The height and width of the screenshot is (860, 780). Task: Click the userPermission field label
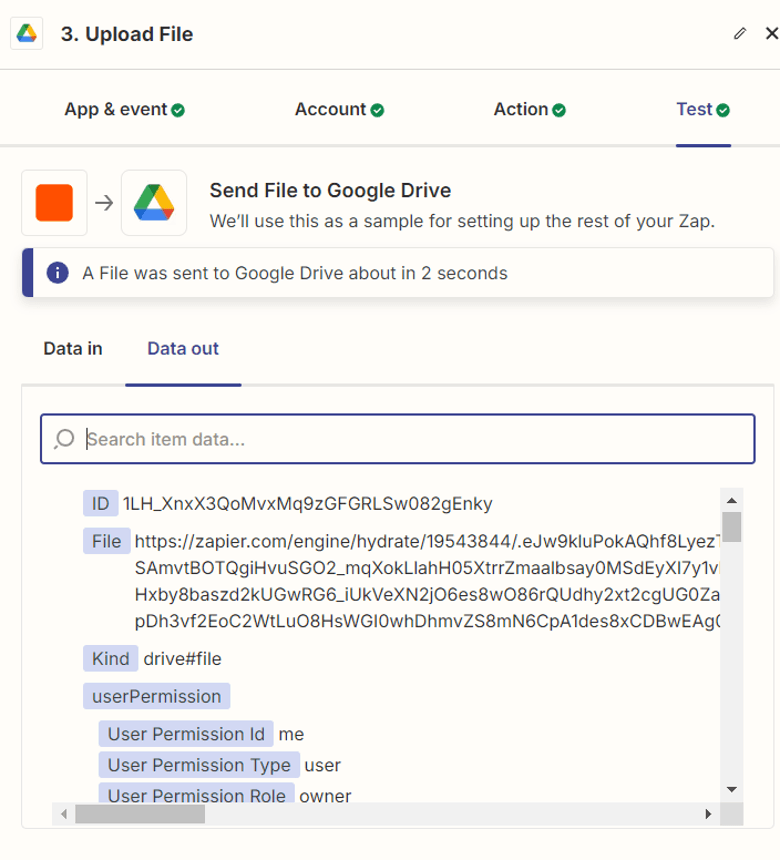tap(156, 696)
